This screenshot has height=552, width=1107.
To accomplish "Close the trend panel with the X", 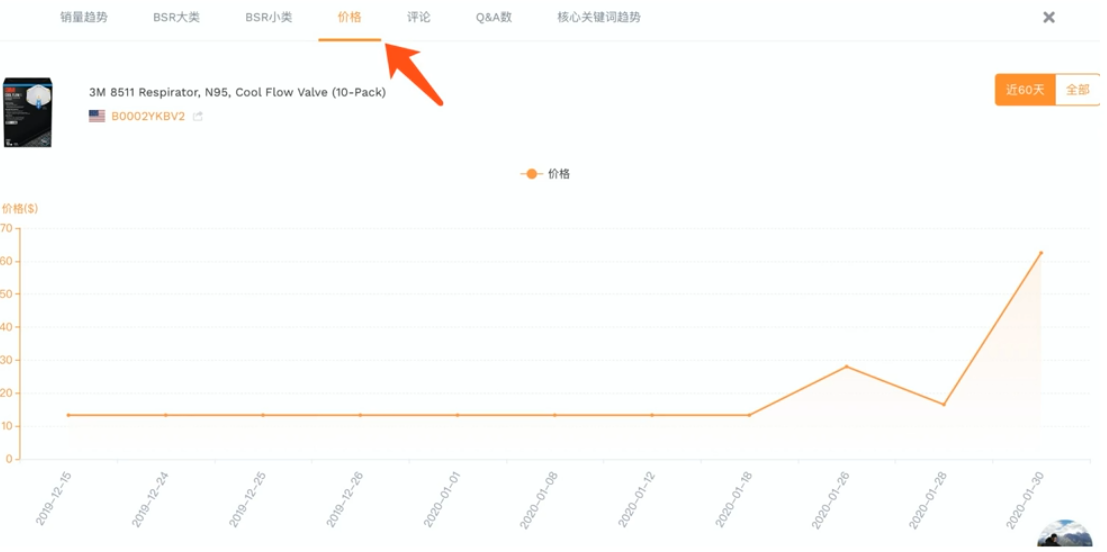I will pos(1049,17).
